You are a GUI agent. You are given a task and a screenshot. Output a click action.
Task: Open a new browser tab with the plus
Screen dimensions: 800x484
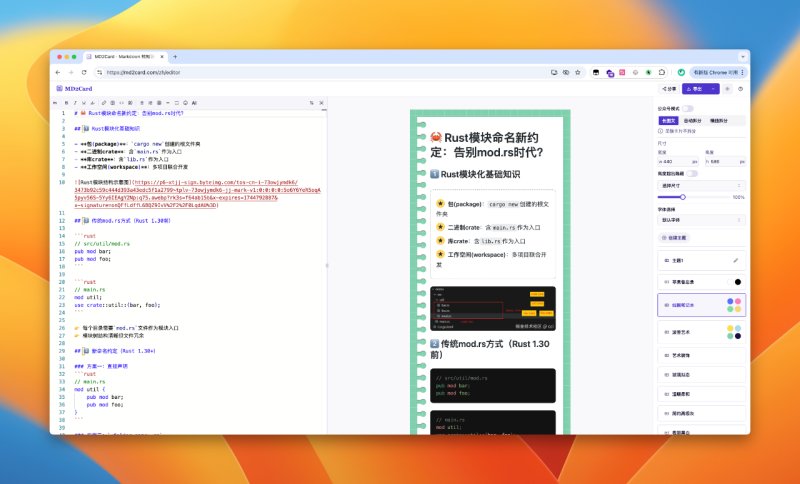[x=175, y=57]
